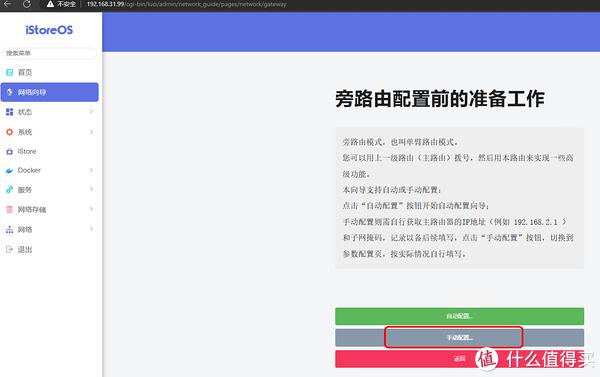Click the 网络向导 globe icon
Image resolution: width=600 pixels, height=377 pixels.
click(x=10, y=92)
